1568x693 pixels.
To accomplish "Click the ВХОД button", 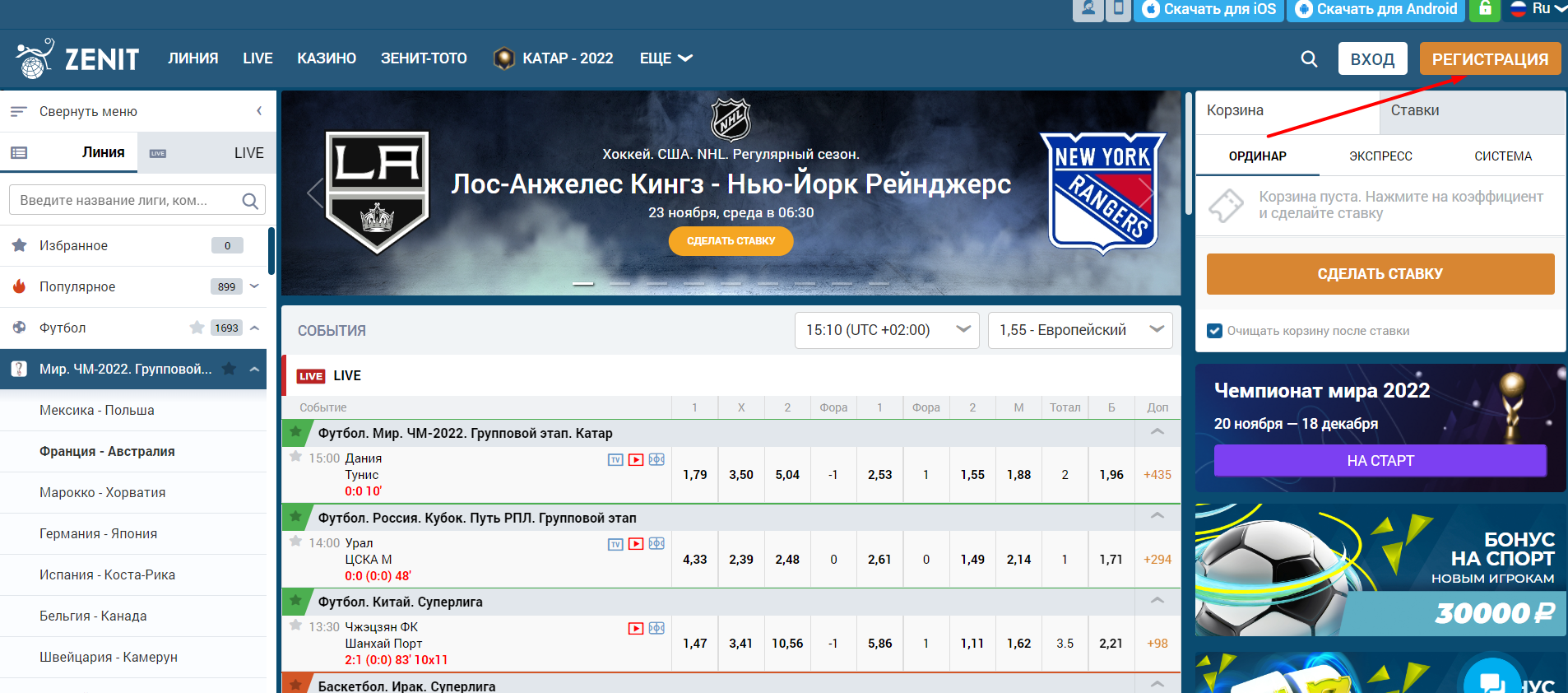I will pyautogui.click(x=1372, y=59).
